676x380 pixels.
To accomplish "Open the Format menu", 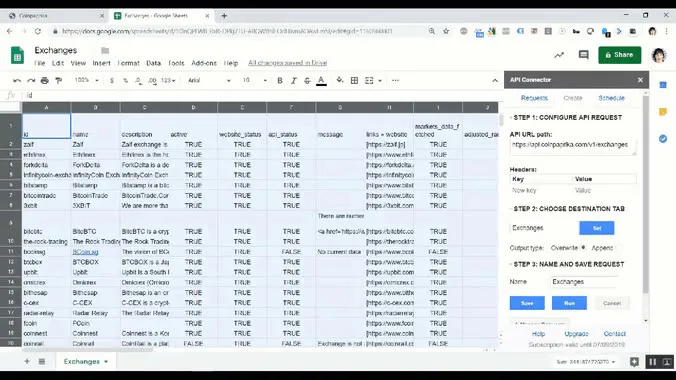I will click(x=128, y=63).
